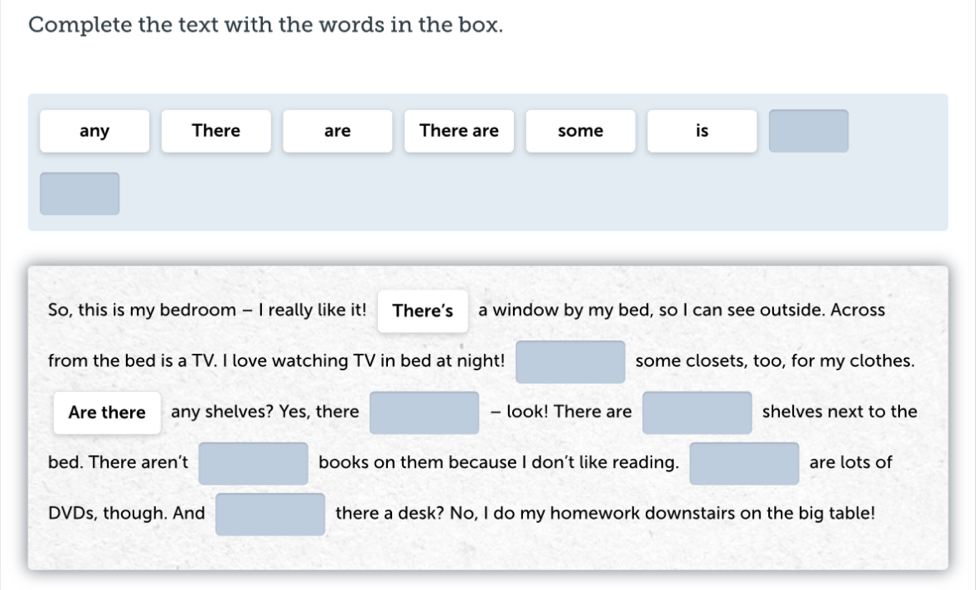Click the filled 'There's' answer tile
Screen dimensions: 976x590
tap(423, 311)
